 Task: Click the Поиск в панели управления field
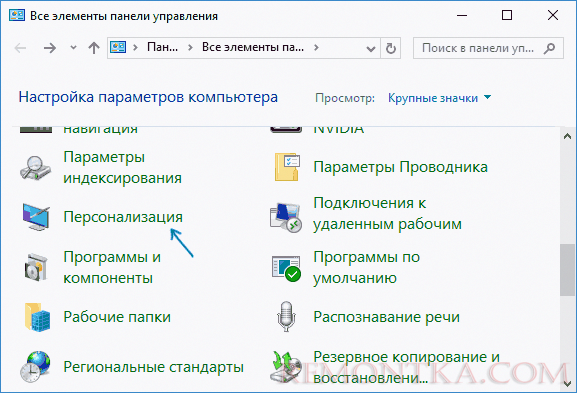click(x=488, y=48)
